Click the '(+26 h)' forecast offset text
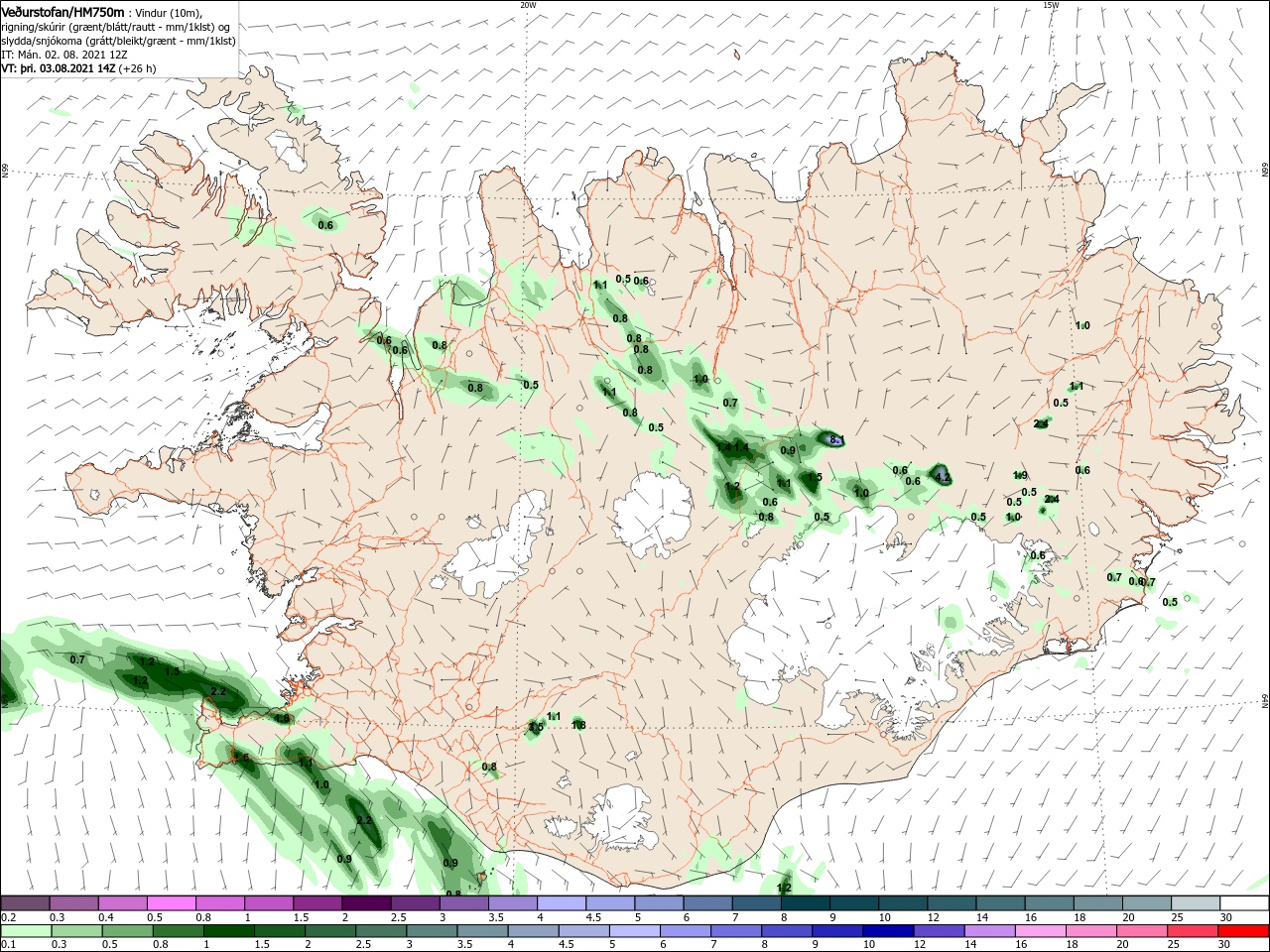 (137, 68)
